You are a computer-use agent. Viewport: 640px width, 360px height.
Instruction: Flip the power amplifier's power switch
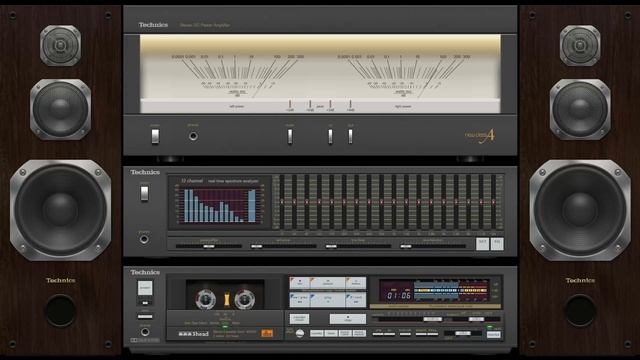[155, 136]
